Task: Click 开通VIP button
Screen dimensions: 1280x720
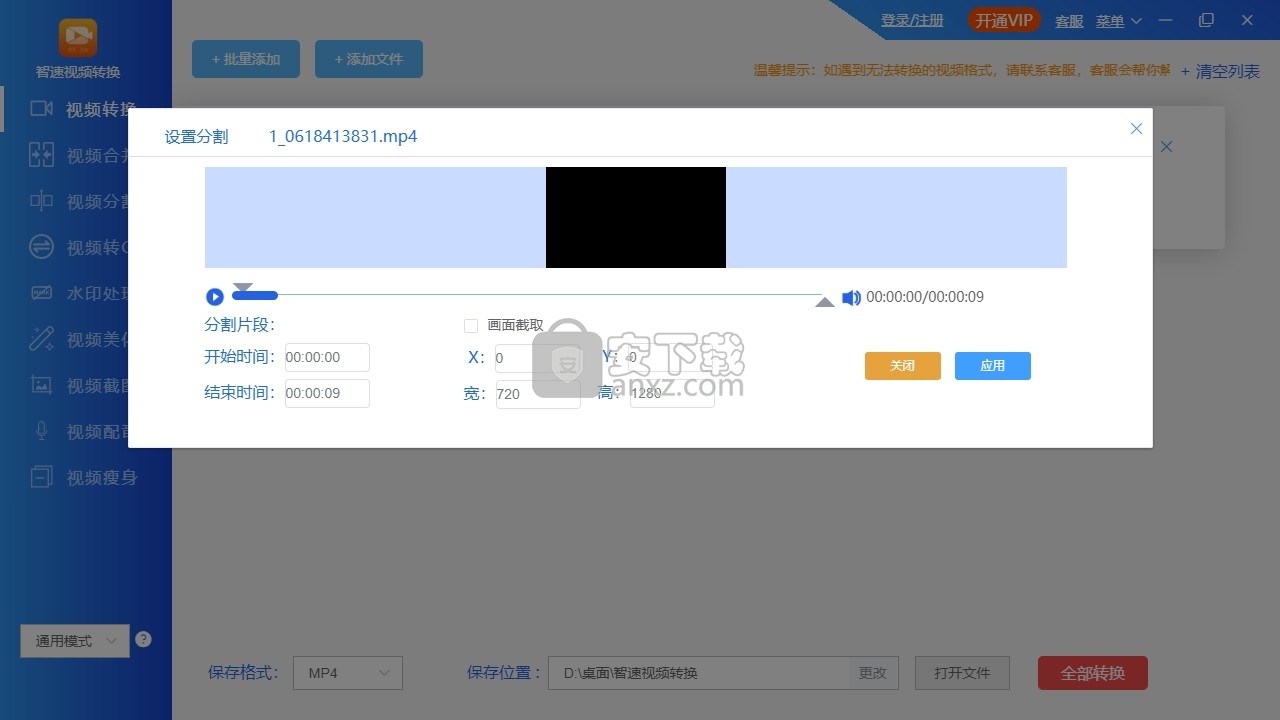Action: [x=1004, y=21]
